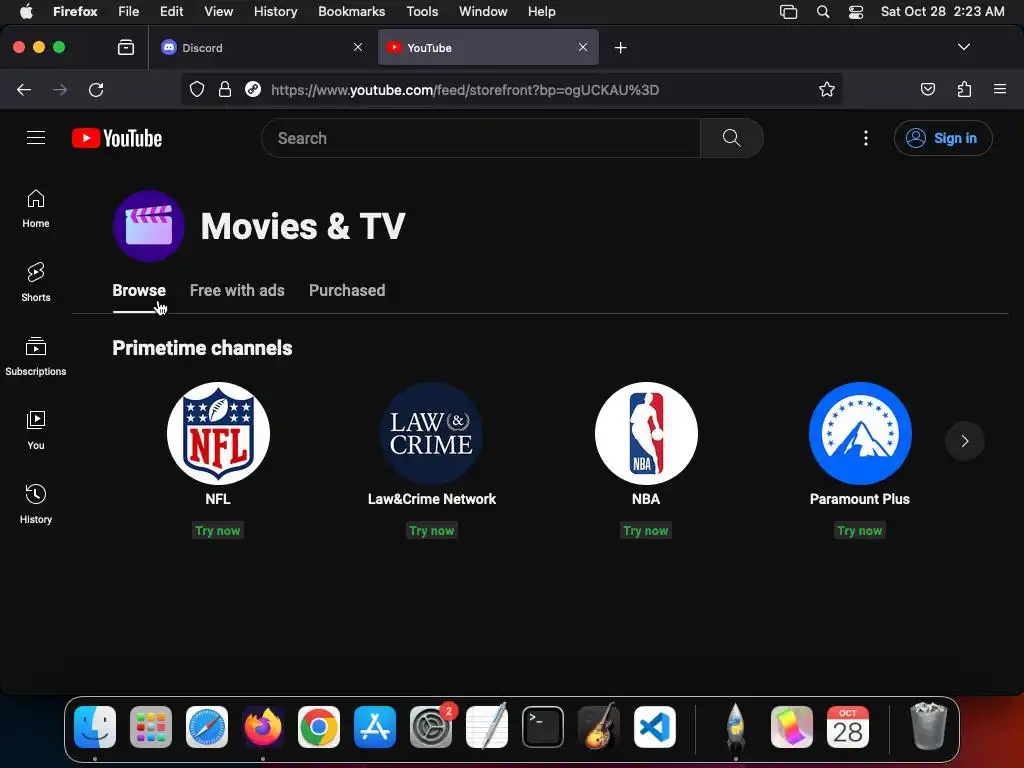Open tracking protection shield icon
Image resolution: width=1024 pixels, height=768 pixels.
pos(197,89)
